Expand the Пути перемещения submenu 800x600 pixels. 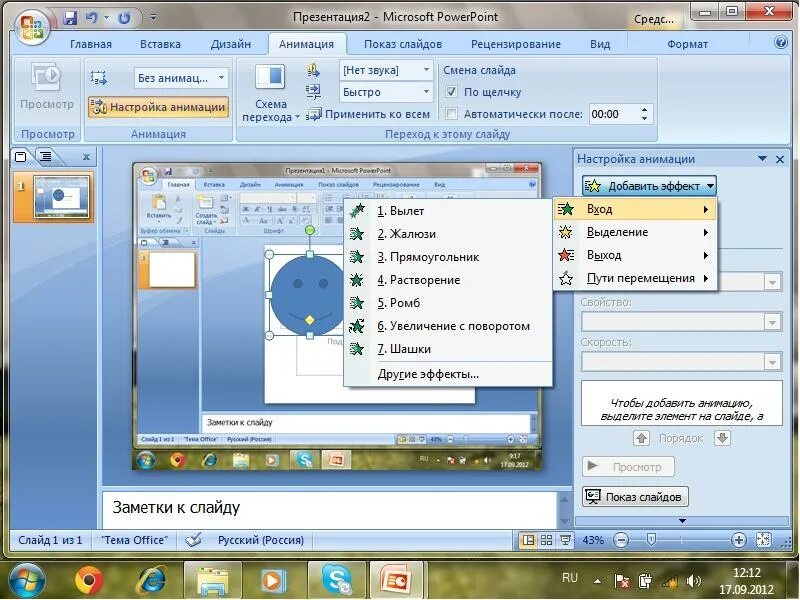(635, 279)
